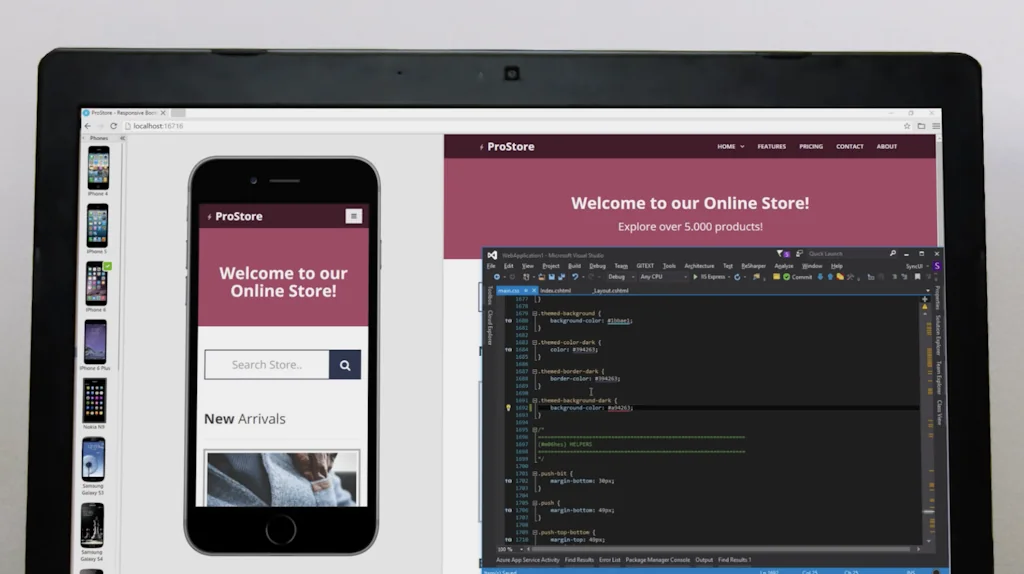
Task: Open CONTACT page in ProStore navbar
Action: click(x=850, y=146)
